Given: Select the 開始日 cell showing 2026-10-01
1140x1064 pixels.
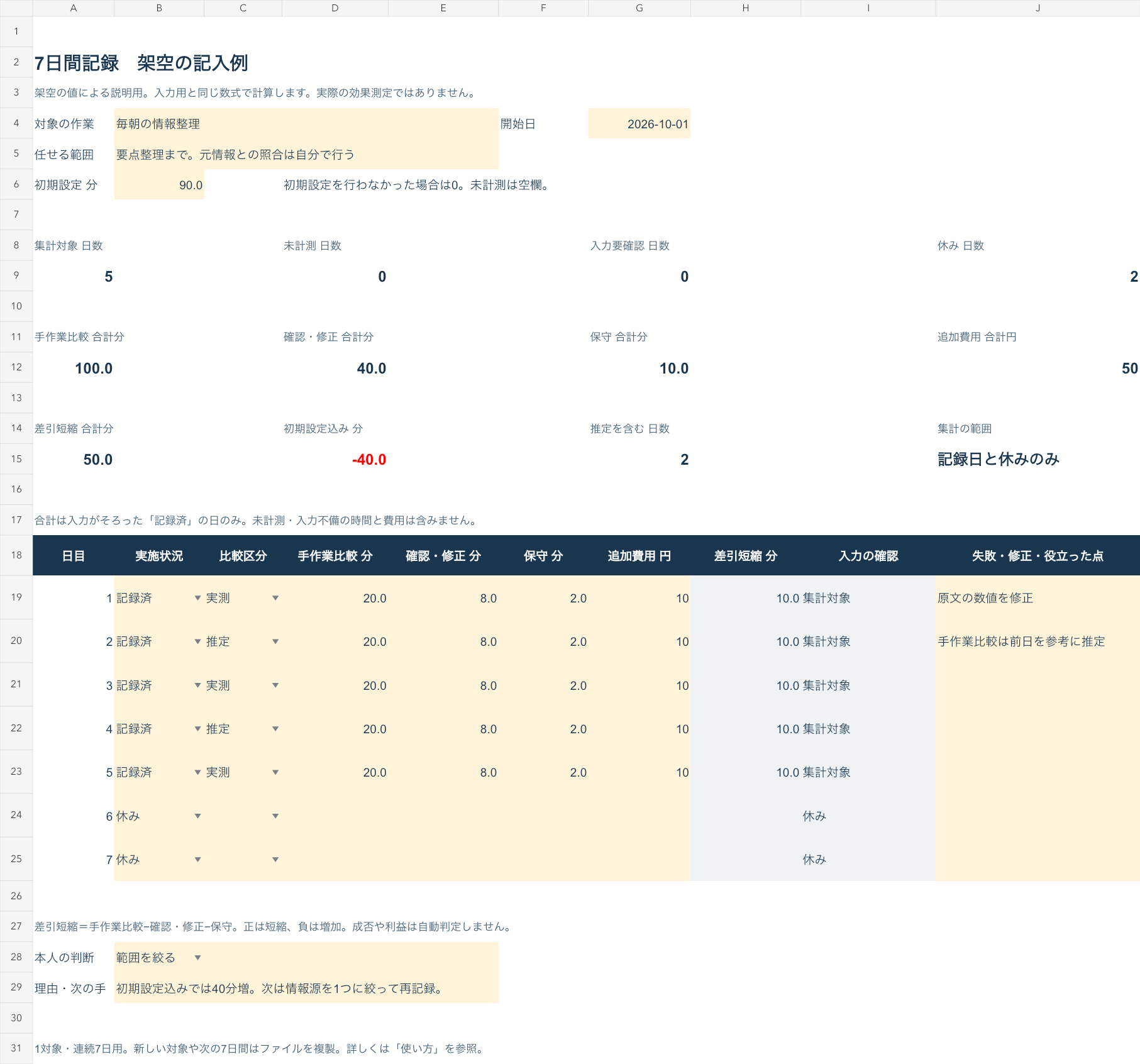Looking at the screenshot, I should point(639,124).
